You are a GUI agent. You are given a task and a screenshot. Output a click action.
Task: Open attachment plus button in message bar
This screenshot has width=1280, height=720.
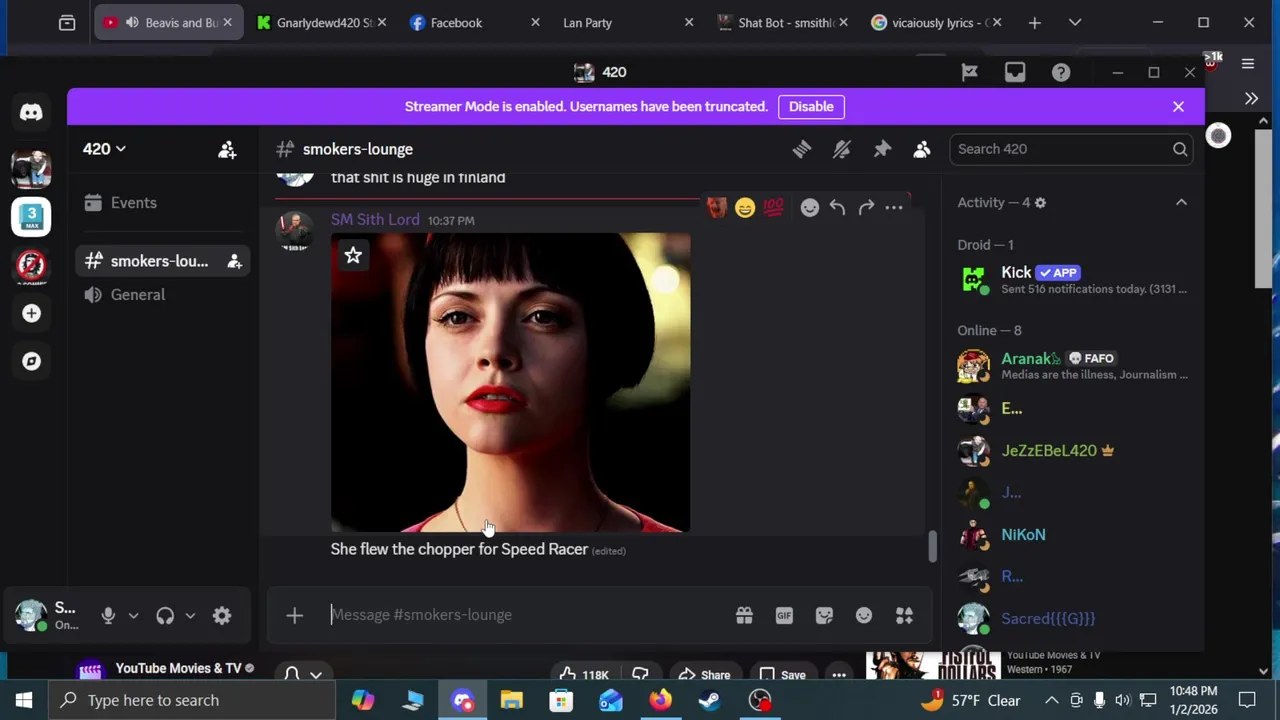click(294, 615)
